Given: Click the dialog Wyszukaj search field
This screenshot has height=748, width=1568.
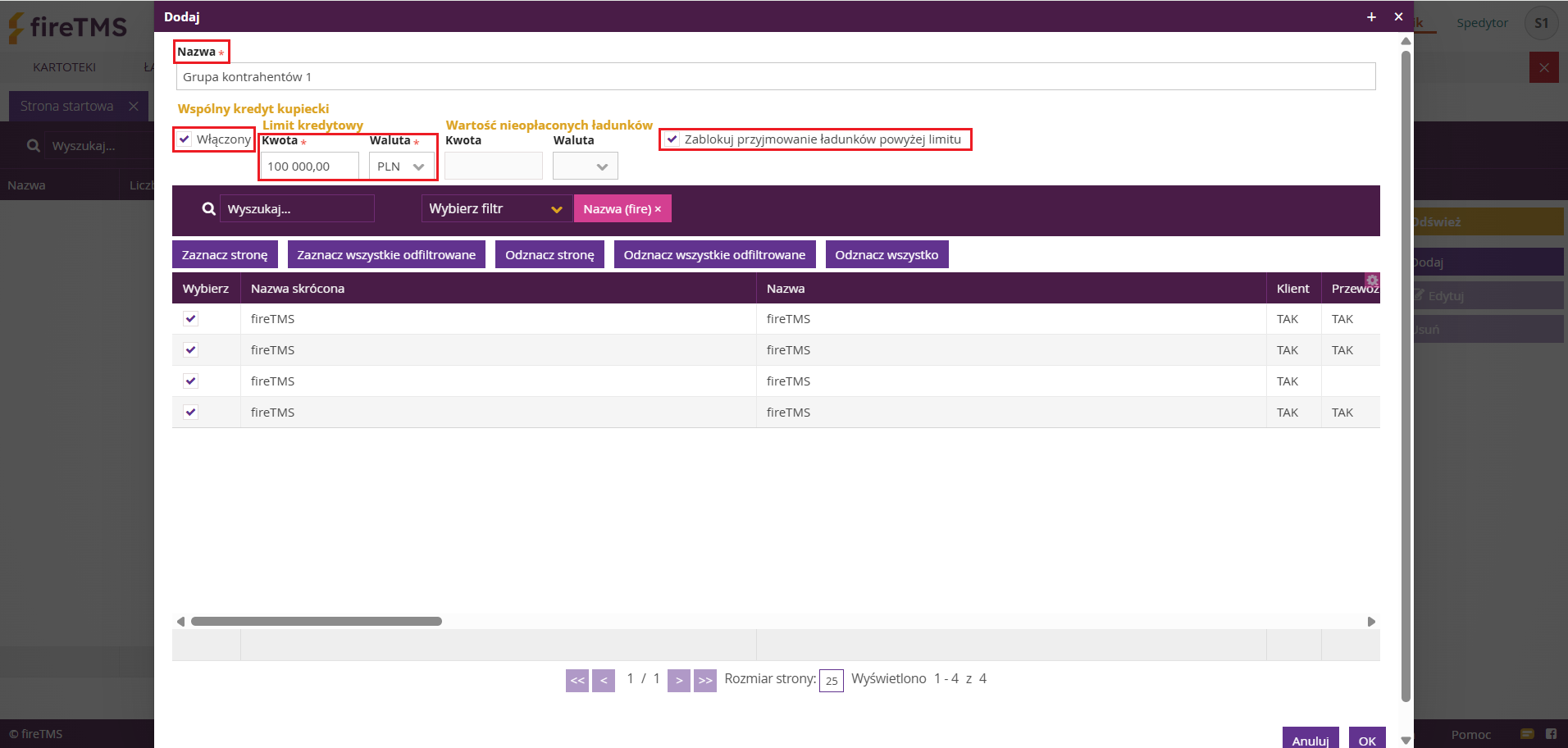Looking at the screenshot, I should coord(297,208).
